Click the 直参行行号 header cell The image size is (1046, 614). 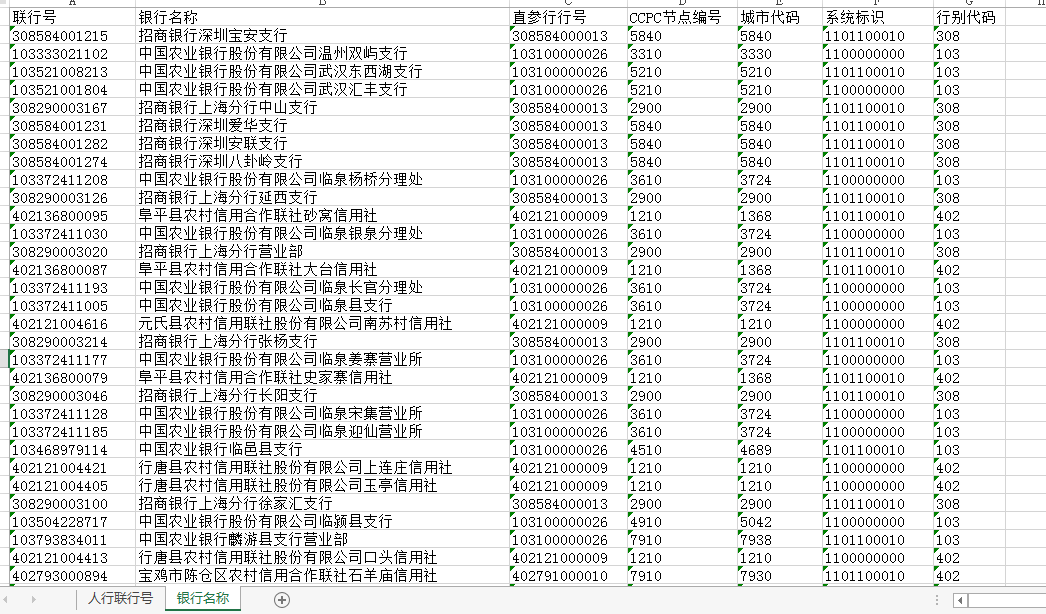(x=566, y=18)
